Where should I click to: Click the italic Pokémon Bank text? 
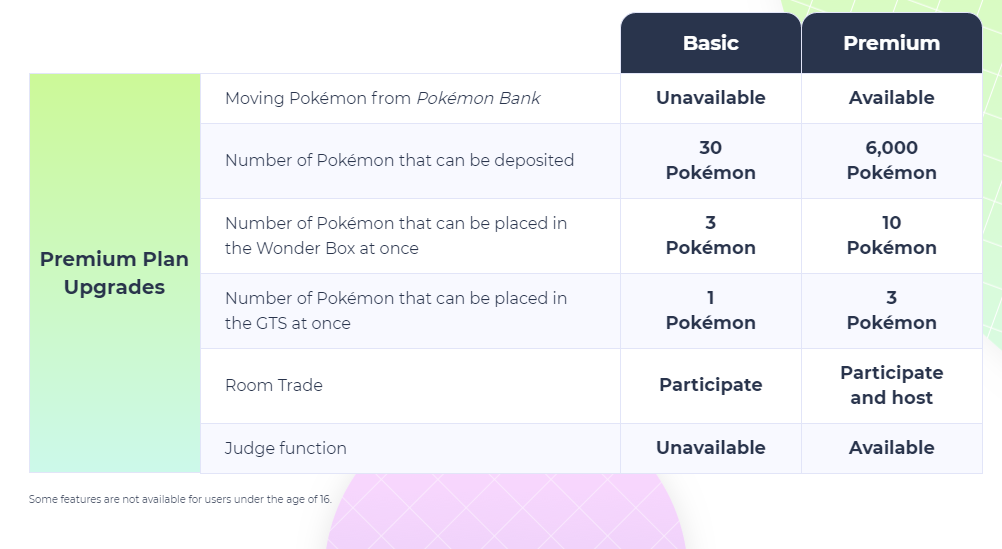(x=479, y=98)
